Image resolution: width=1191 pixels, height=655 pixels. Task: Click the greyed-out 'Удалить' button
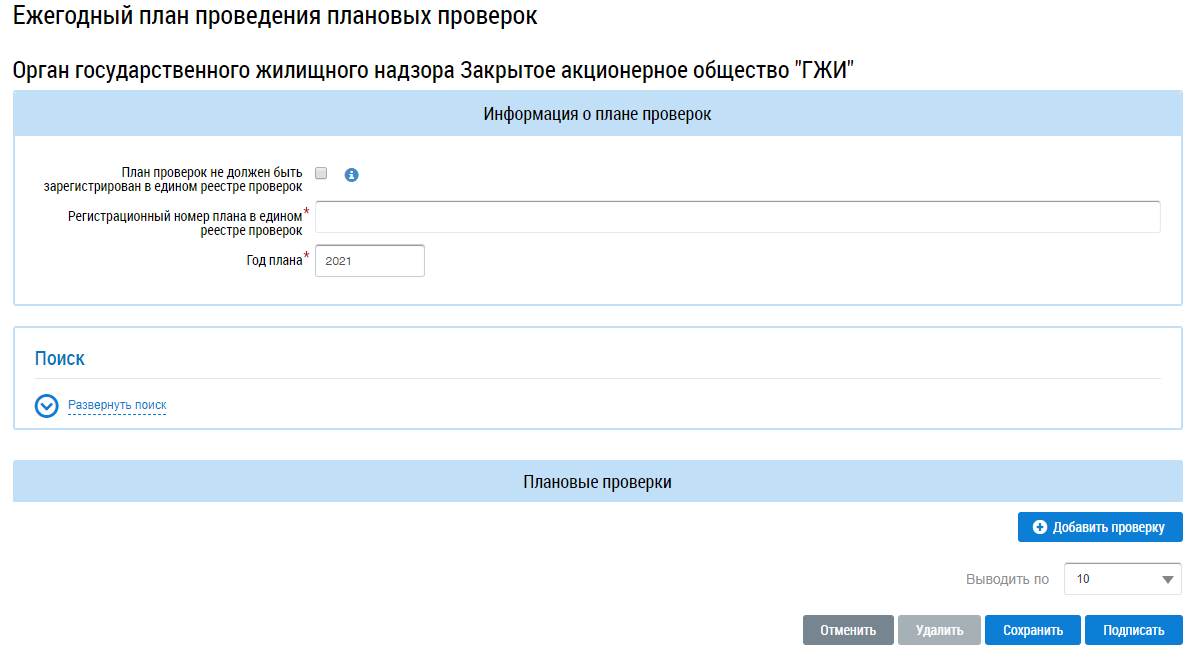[939, 630]
